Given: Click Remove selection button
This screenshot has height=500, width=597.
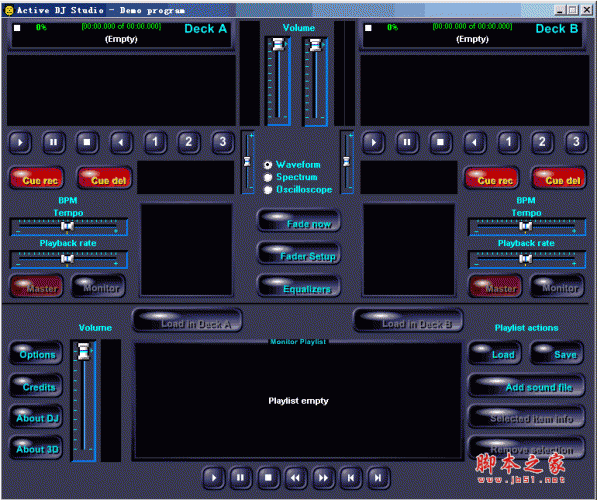Looking at the screenshot, I should tap(527, 448).
